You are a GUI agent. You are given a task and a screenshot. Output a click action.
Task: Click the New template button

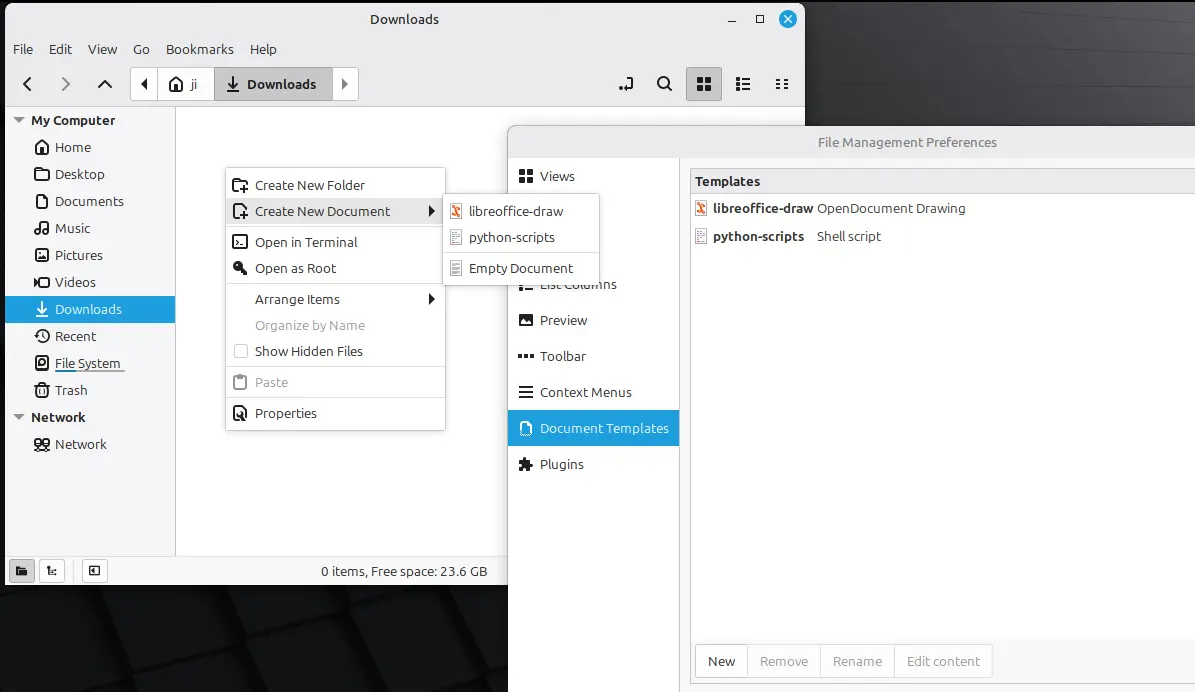[721, 661]
